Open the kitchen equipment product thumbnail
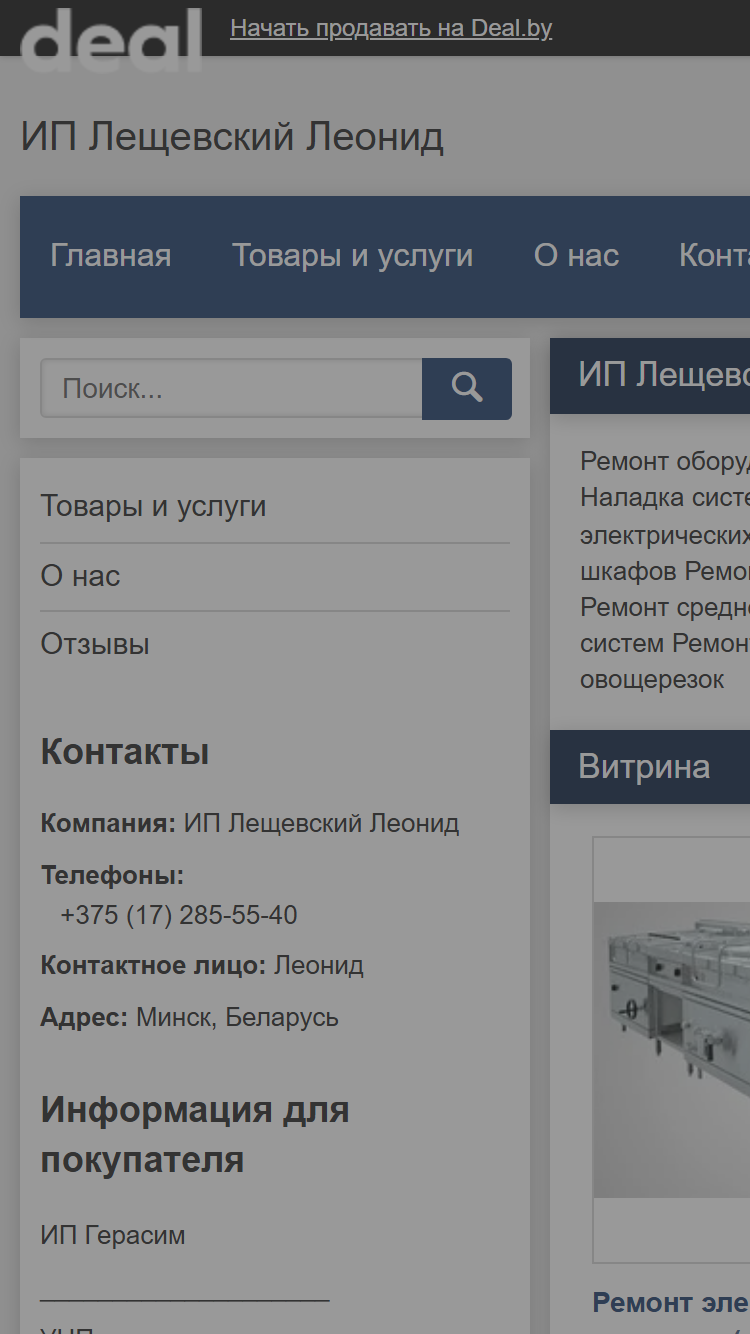The height and width of the screenshot is (1334, 750). point(671,1050)
